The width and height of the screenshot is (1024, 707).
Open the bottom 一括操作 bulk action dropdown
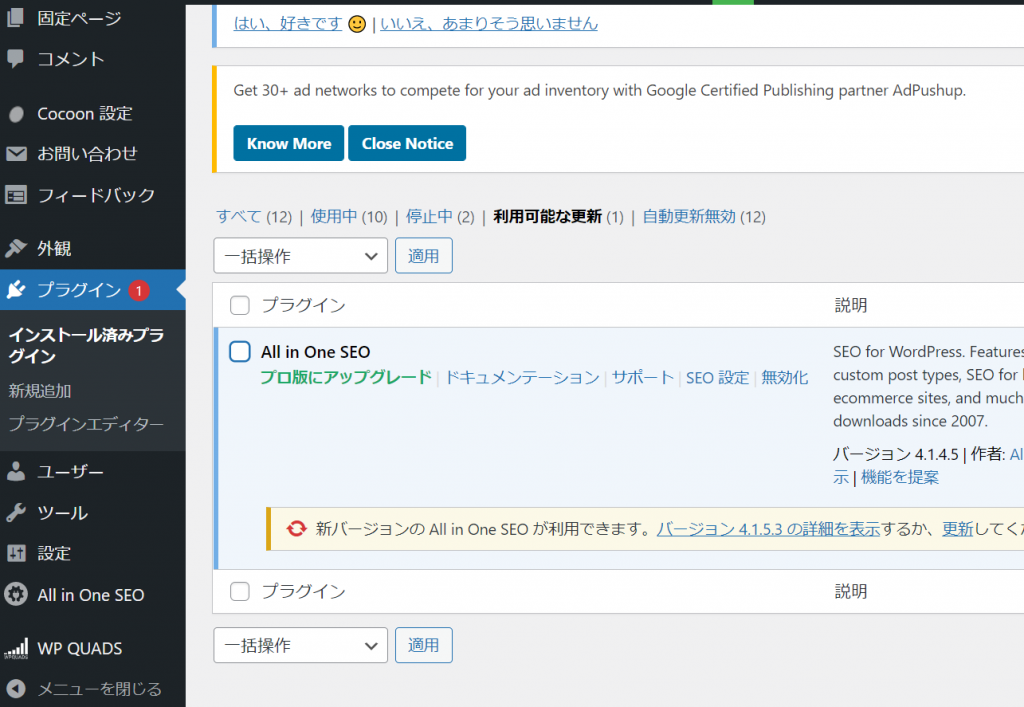300,645
